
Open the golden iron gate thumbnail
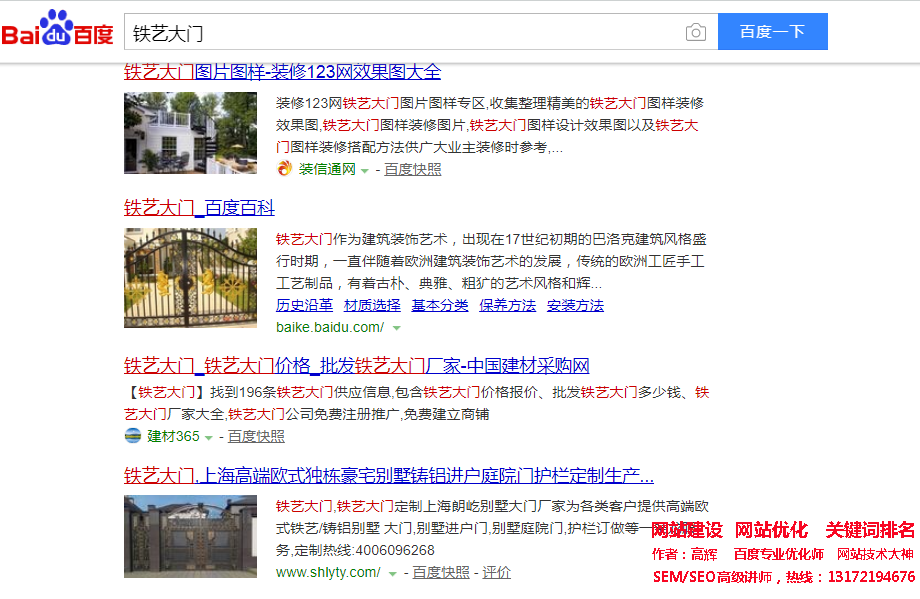[190, 278]
